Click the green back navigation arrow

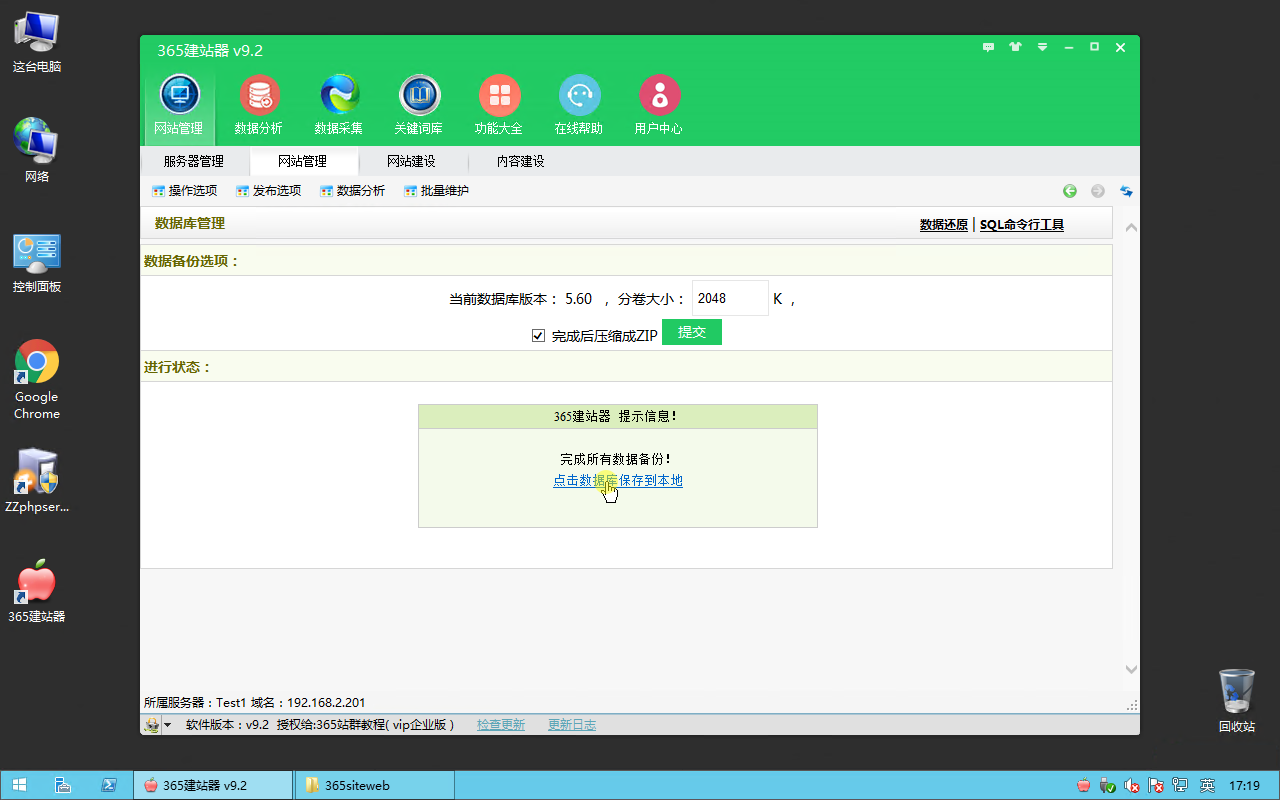1070,191
